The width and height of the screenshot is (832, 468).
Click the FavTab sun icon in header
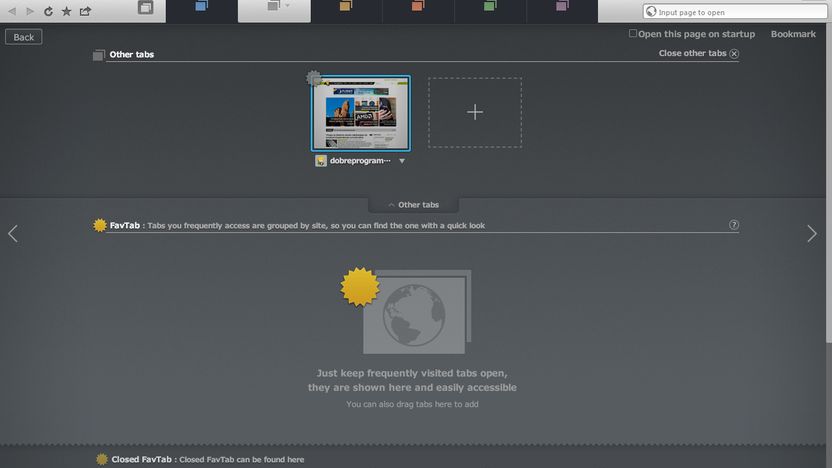click(100, 225)
